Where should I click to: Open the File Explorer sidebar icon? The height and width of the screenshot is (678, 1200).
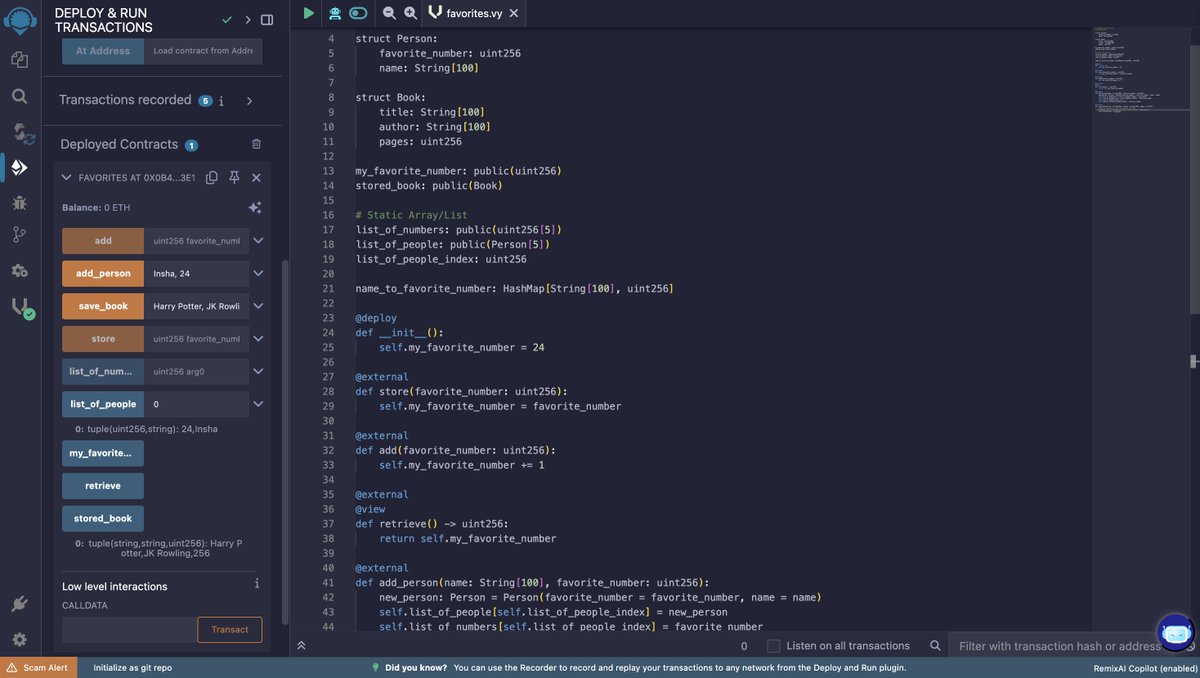coord(19,60)
